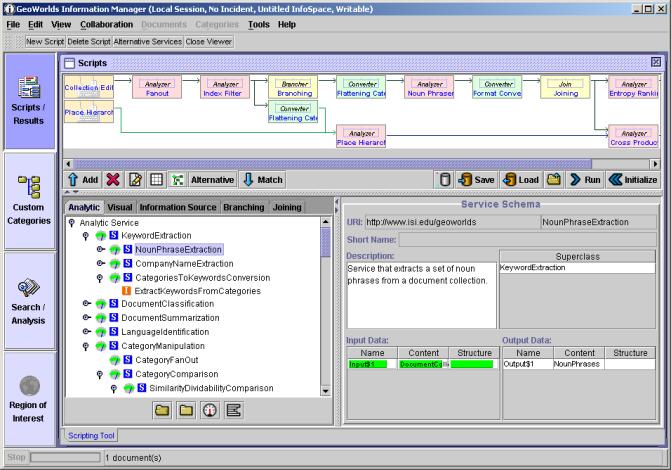Switch to the Branching tab
The height and width of the screenshot is (470, 671).
click(x=244, y=207)
